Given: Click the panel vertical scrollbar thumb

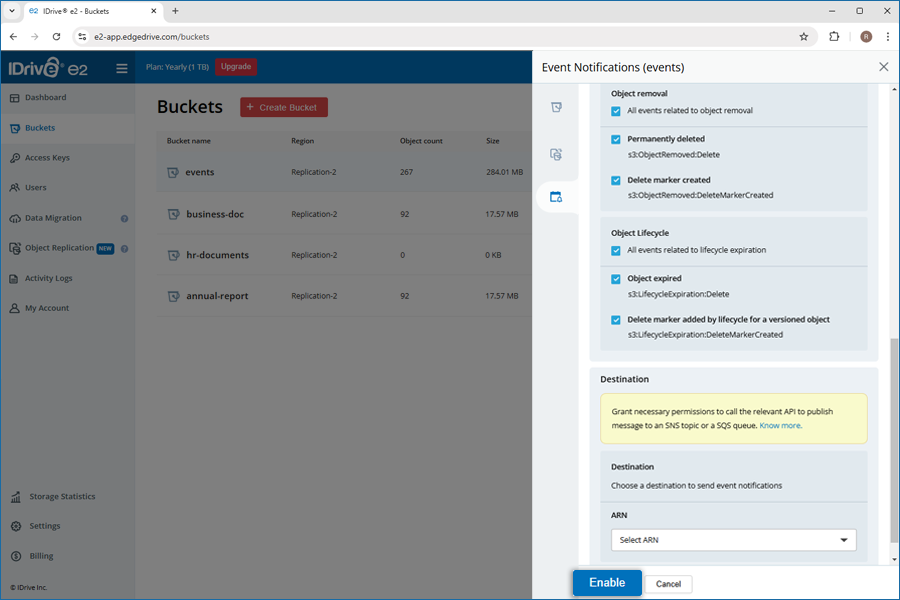Looking at the screenshot, I should click(894, 440).
